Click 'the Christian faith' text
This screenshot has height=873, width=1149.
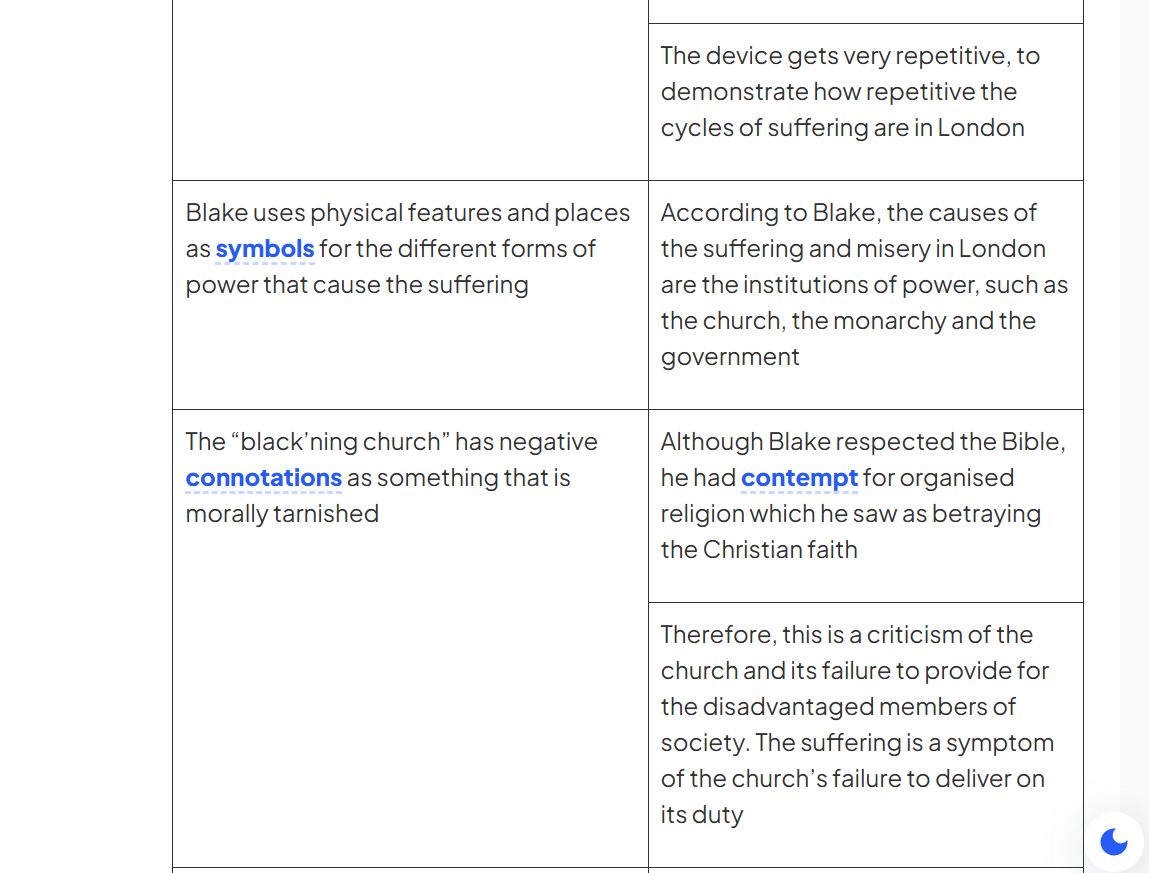pyautogui.click(x=759, y=550)
